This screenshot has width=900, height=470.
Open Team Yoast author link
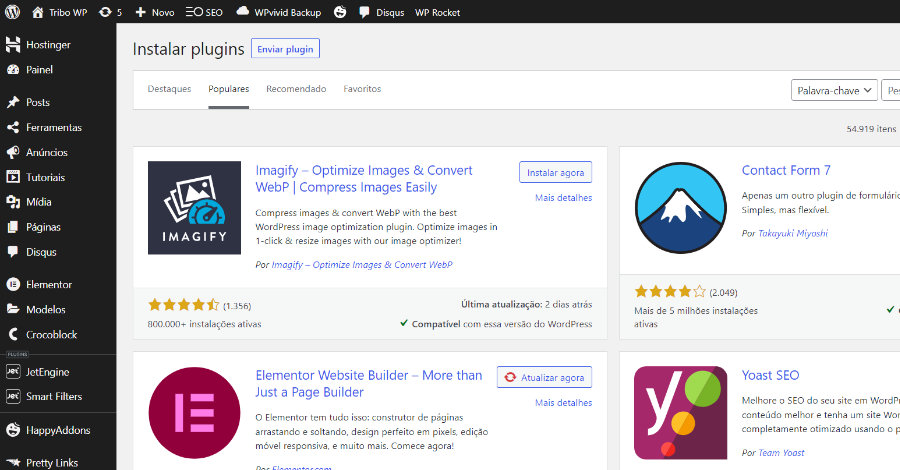781,453
